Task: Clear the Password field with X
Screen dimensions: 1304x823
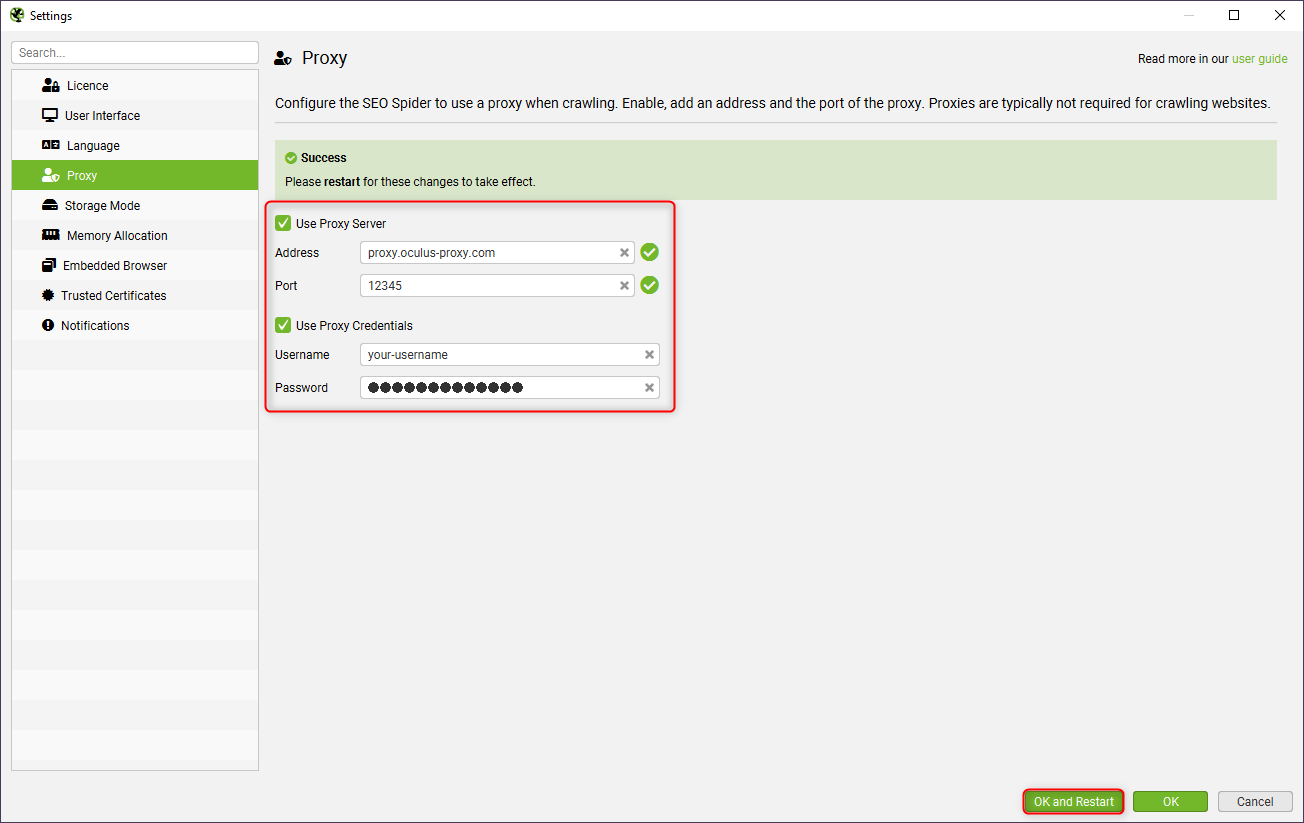Action: point(649,388)
